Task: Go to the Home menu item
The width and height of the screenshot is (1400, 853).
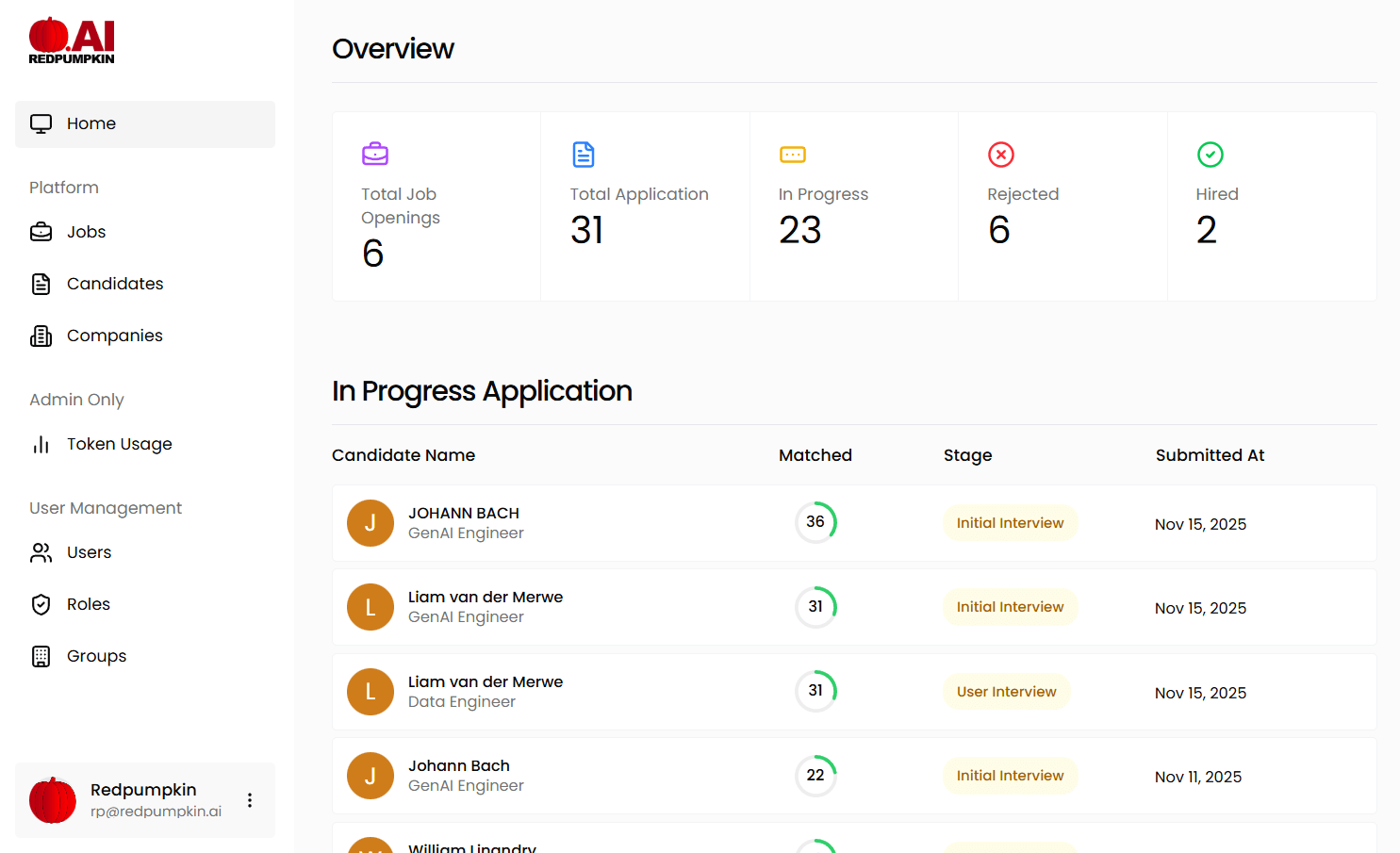Action: (145, 123)
